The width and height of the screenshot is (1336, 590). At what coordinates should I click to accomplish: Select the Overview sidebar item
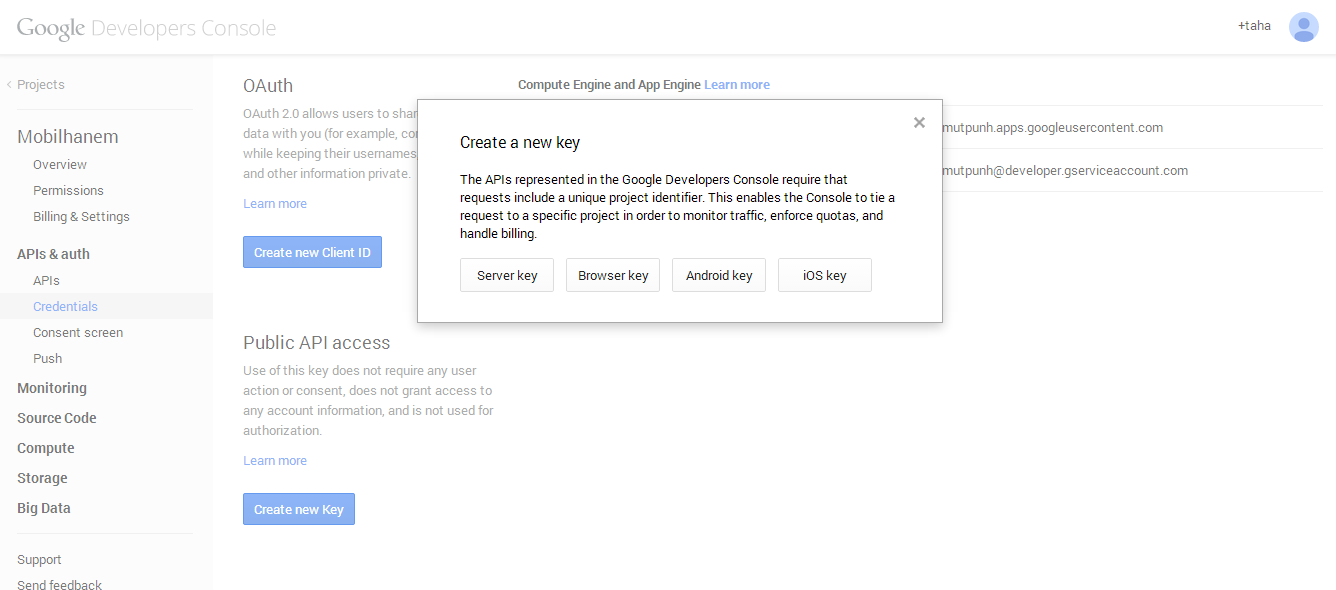coord(60,164)
